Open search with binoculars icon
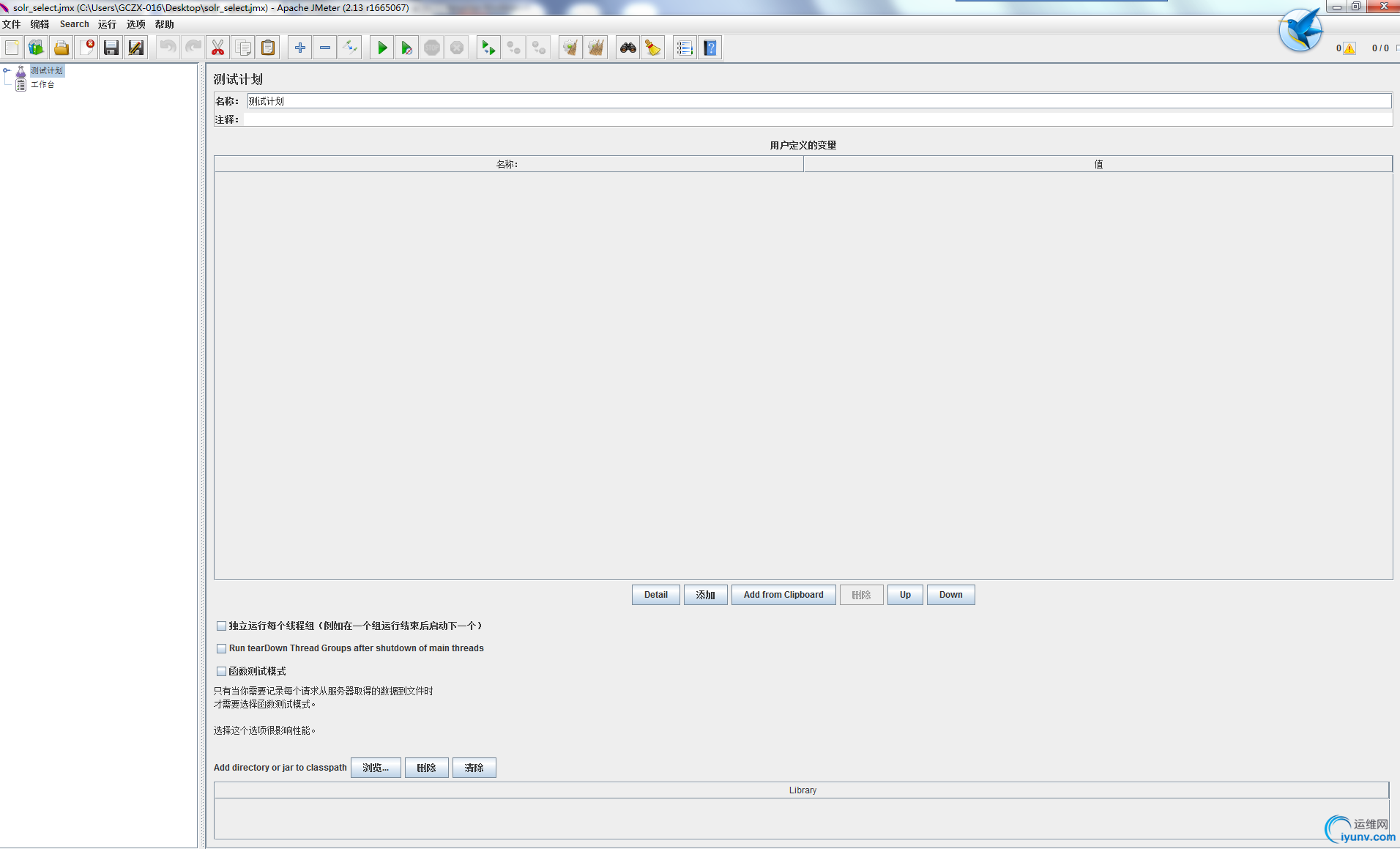 (x=628, y=48)
